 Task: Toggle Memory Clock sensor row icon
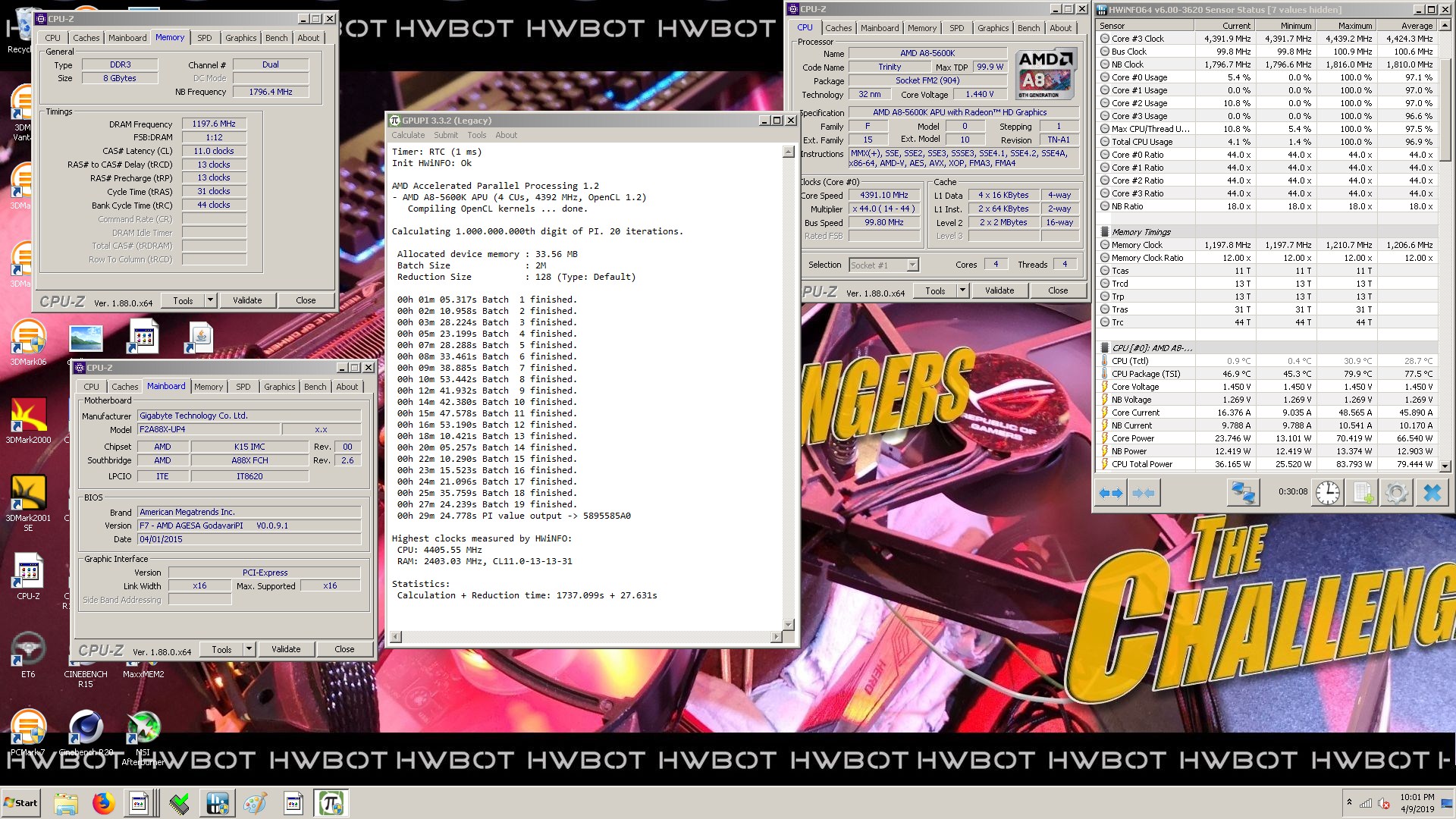(1104, 245)
